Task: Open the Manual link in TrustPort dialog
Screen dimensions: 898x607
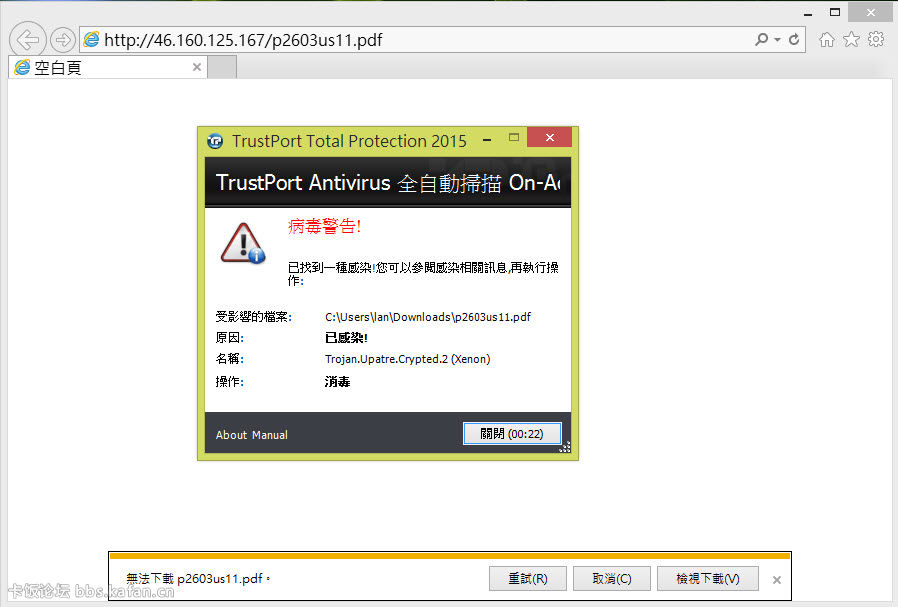Action: [x=270, y=435]
